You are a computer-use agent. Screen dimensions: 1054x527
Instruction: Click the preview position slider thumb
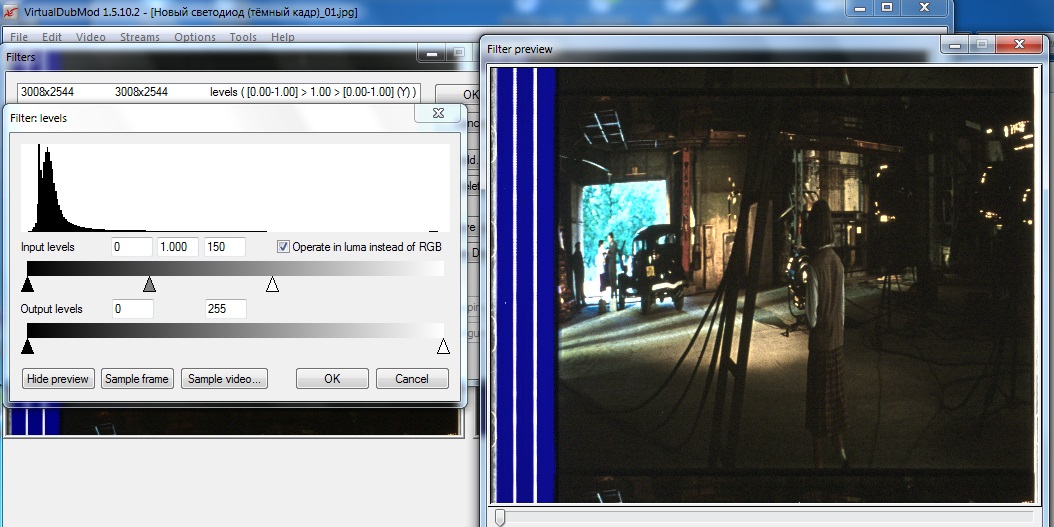[500, 516]
